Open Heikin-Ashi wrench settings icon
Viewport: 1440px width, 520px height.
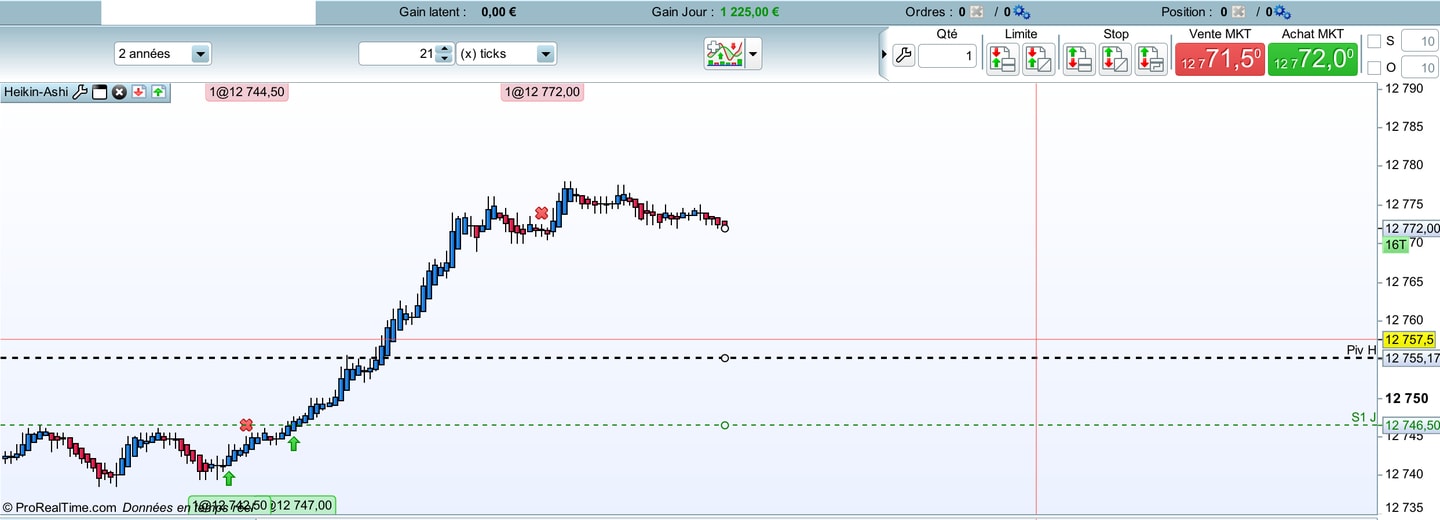[80, 92]
